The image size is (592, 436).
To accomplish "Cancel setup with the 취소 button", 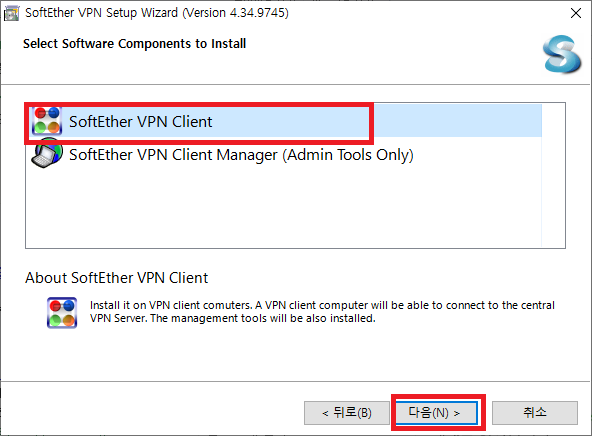I will (535, 413).
